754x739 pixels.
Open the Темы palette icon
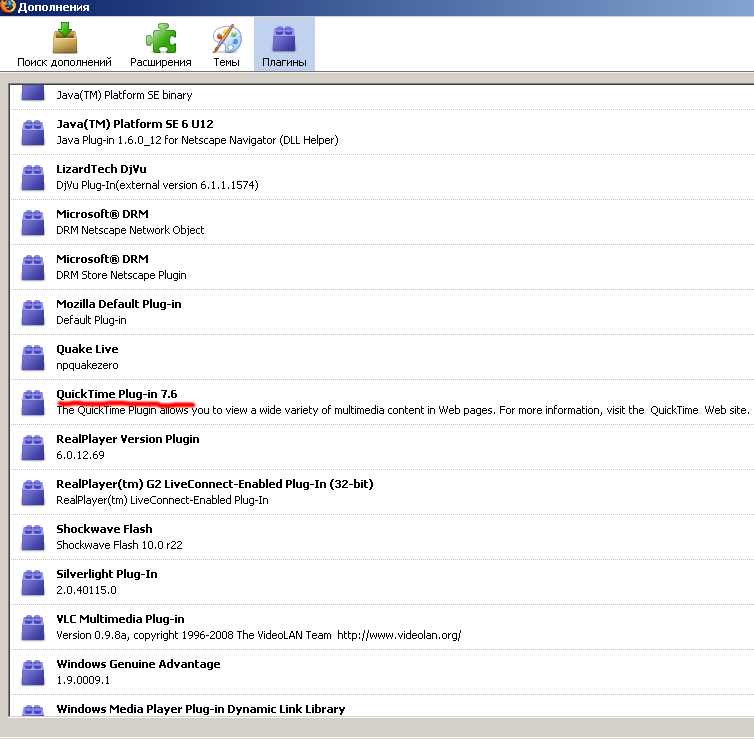click(x=227, y=38)
